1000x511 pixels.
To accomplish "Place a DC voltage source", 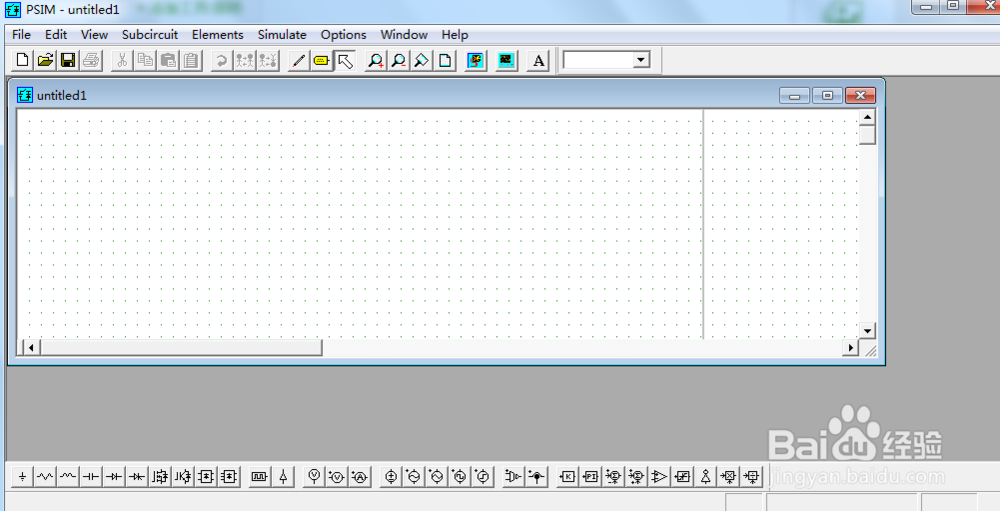I will point(391,477).
